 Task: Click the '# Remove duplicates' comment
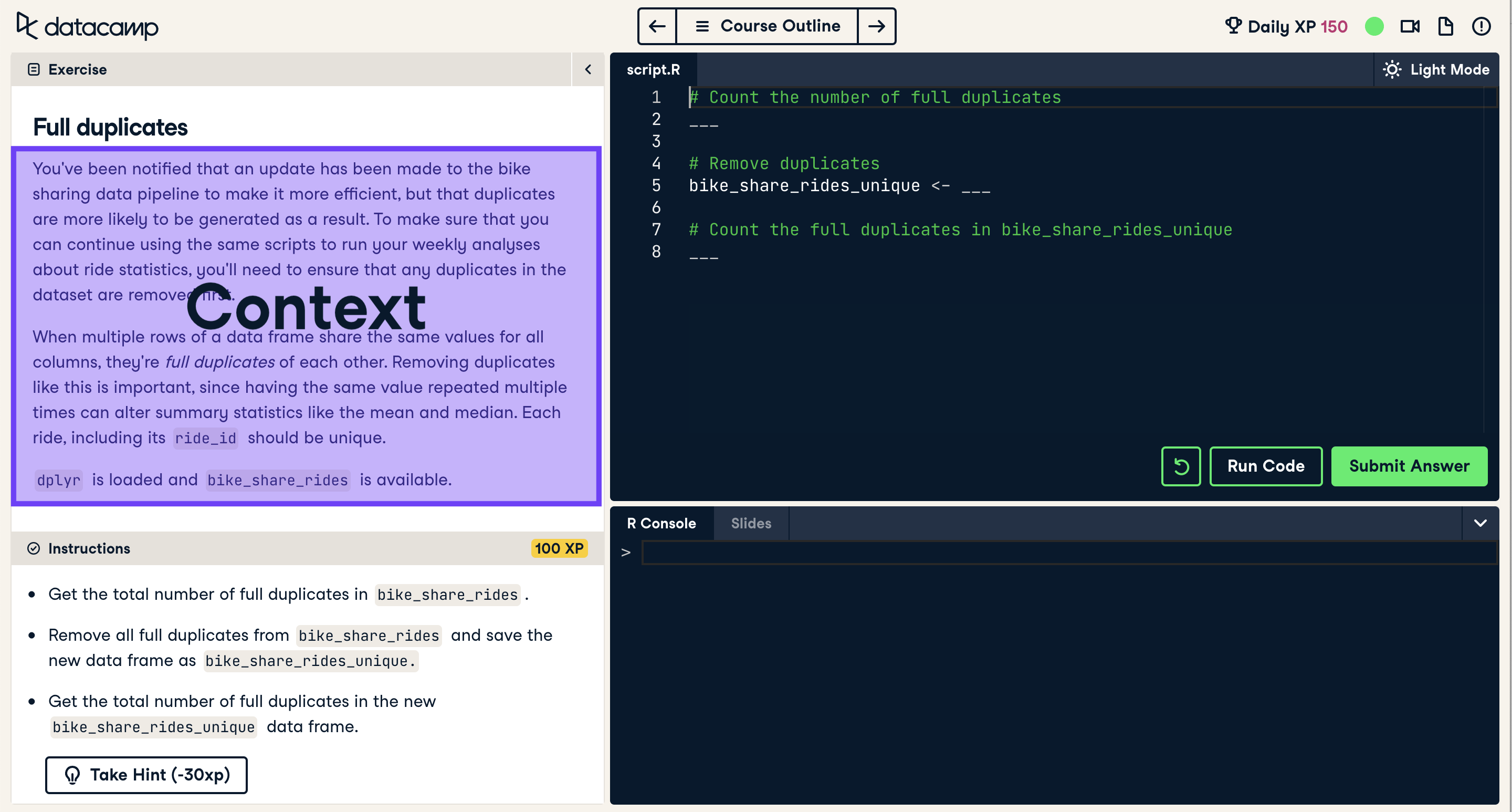(x=784, y=163)
